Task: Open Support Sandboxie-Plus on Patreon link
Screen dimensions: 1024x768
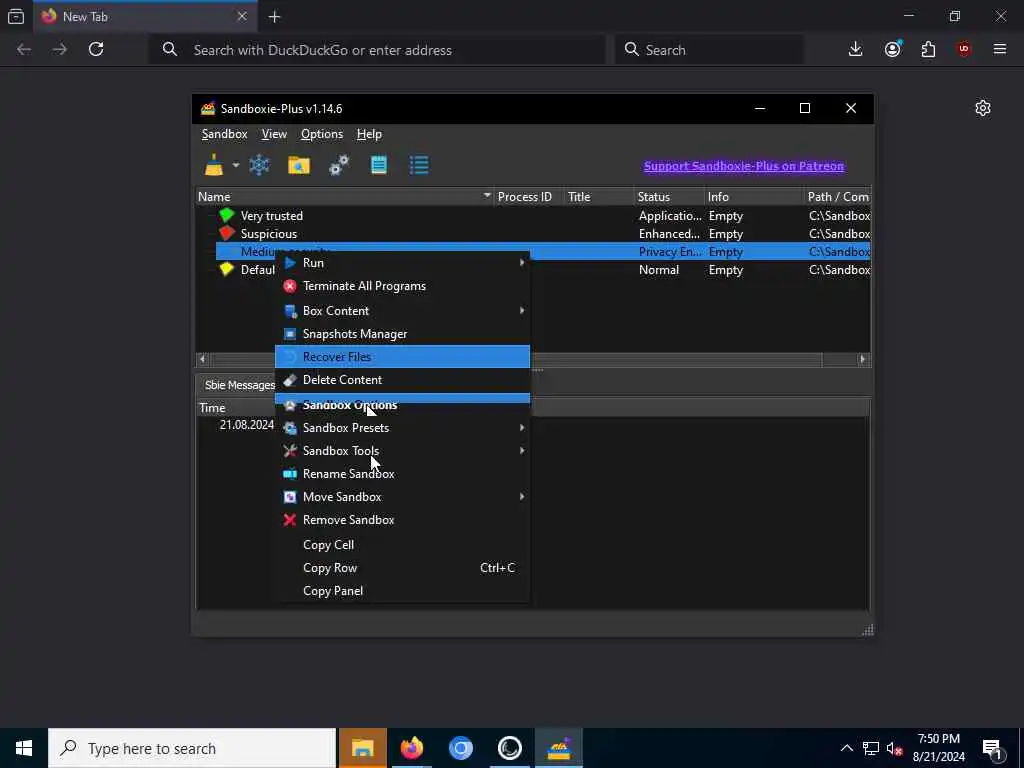Action: pyautogui.click(x=744, y=166)
